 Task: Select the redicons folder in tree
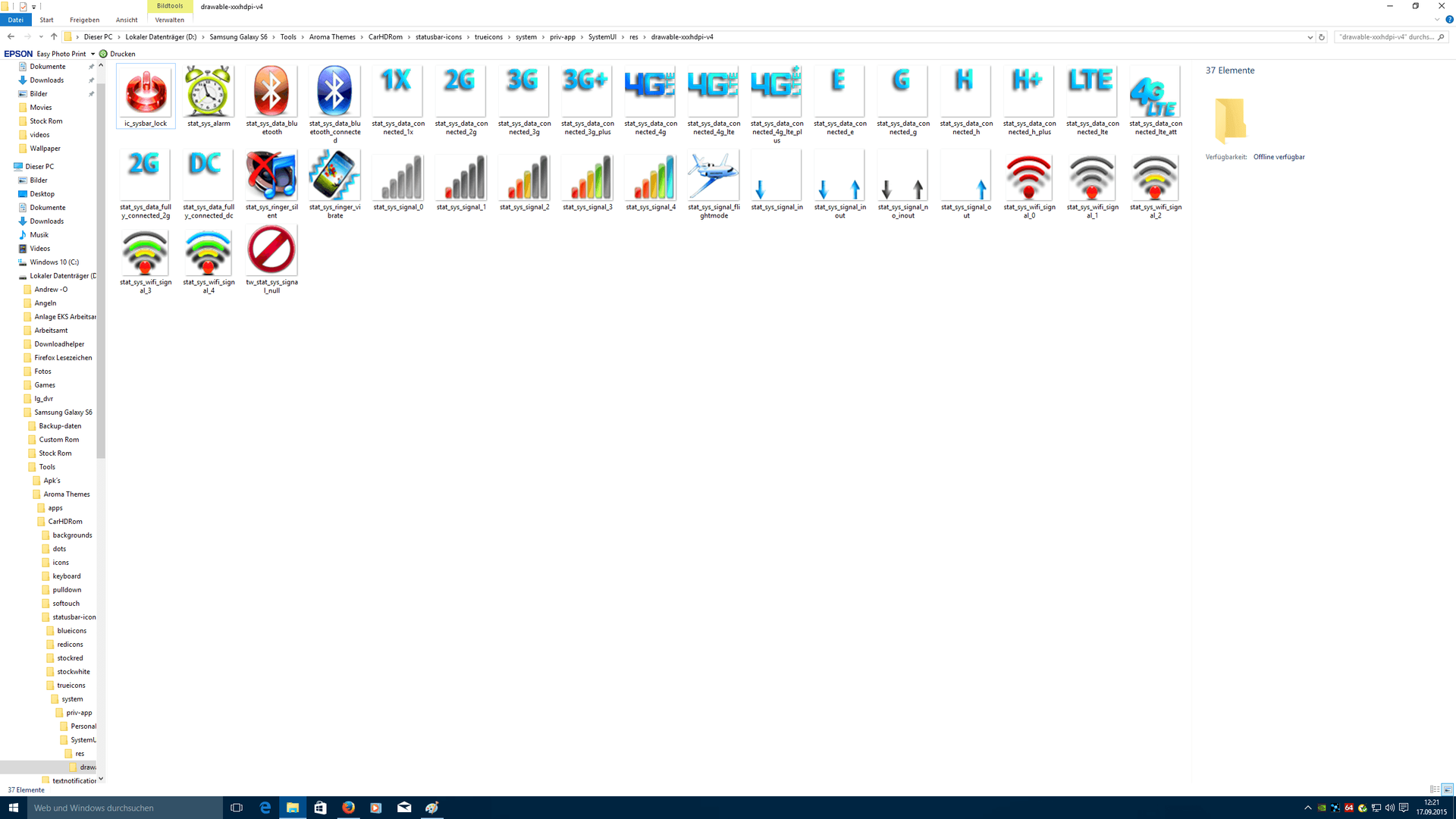coord(70,645)
